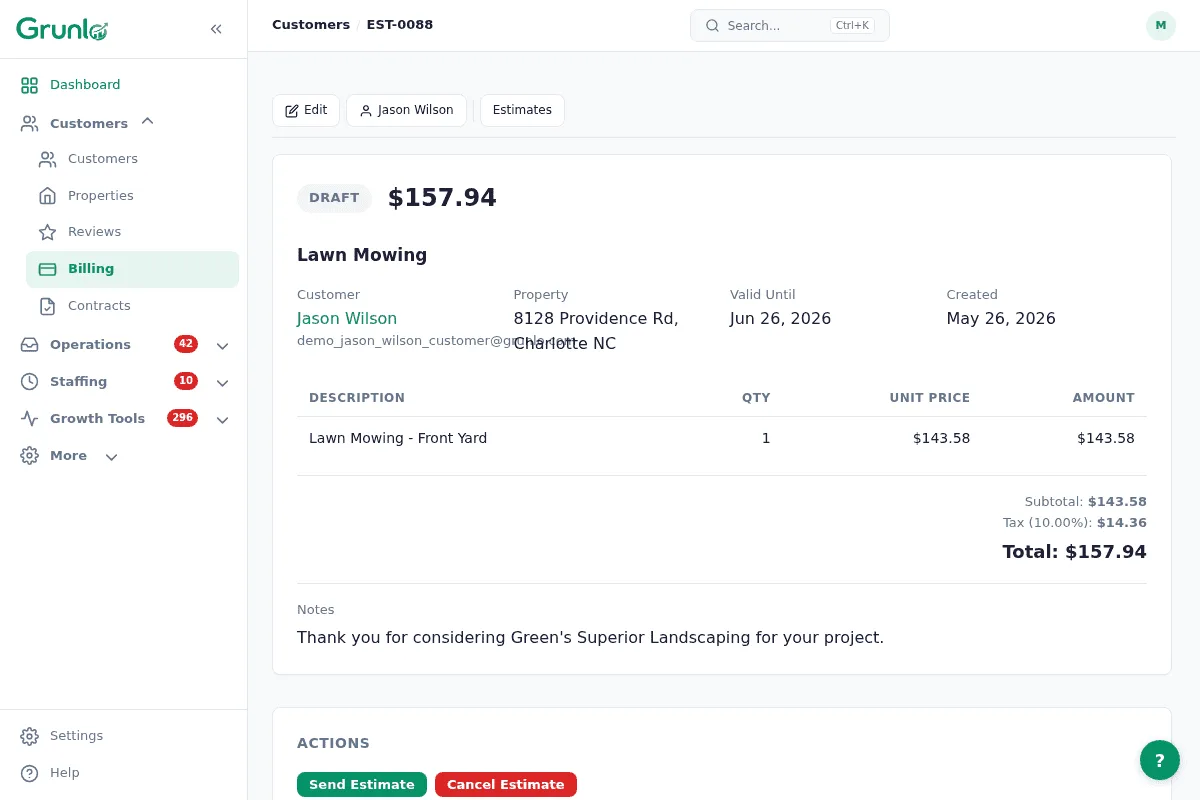This screenshot has width=1200, height=800.
Task: Click the Customers sub-item users icon
Action: point(47,159)
